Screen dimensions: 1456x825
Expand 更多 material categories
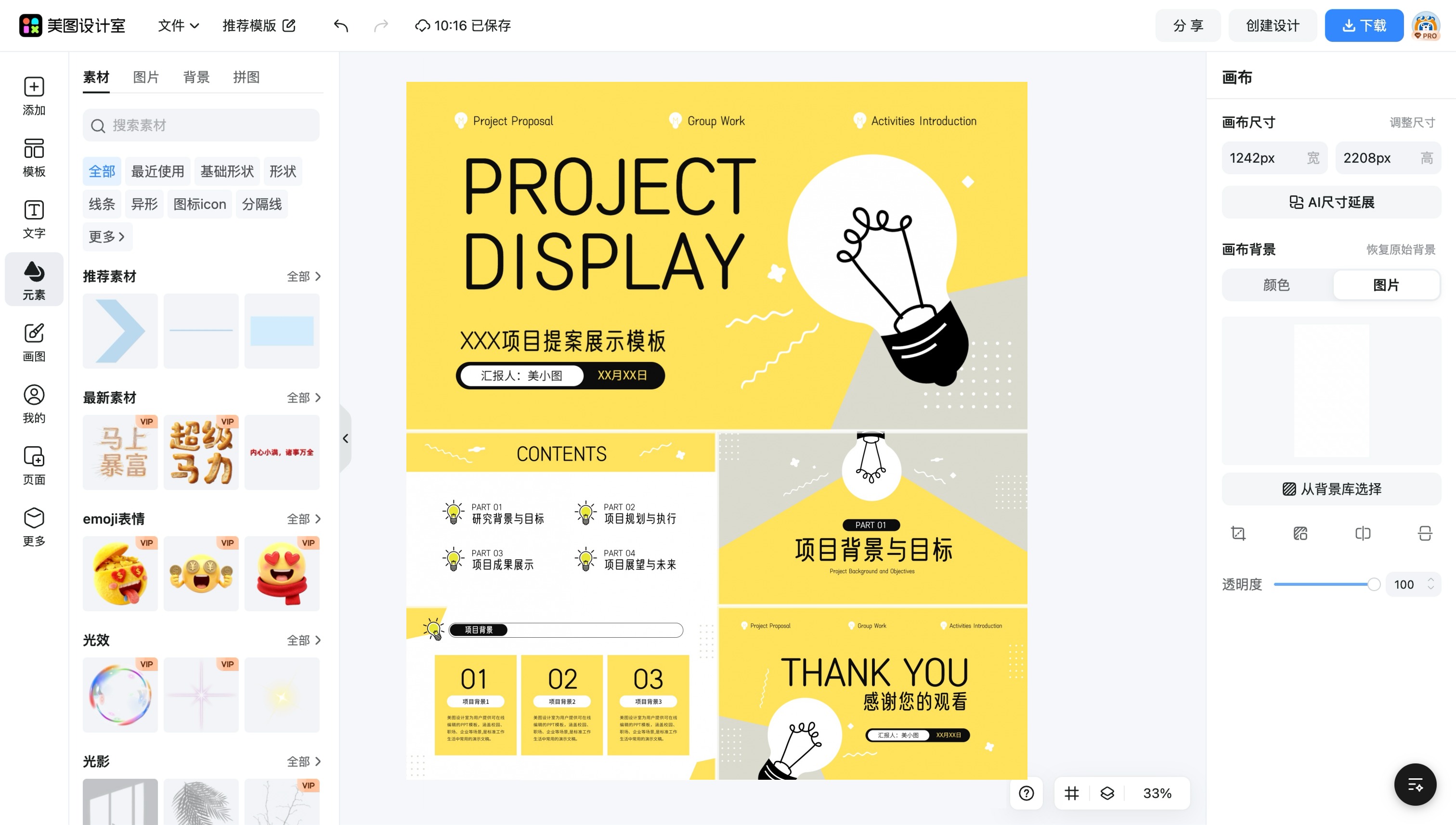[107, 236]
